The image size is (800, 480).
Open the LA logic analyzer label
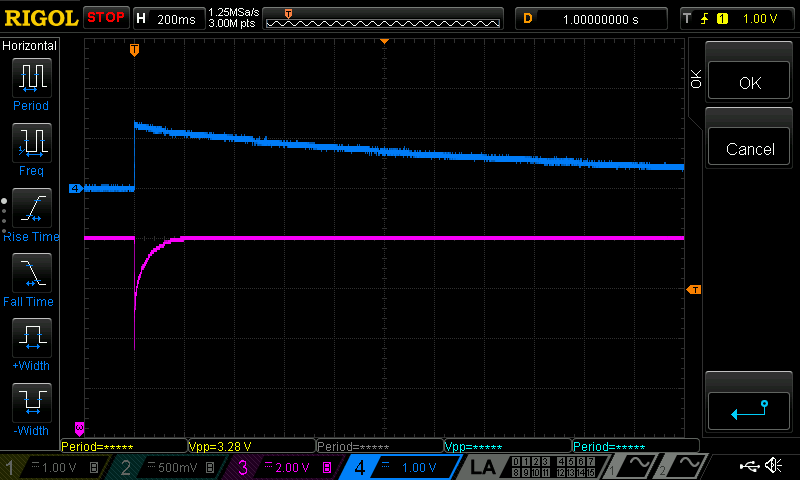tap(483, 467)
